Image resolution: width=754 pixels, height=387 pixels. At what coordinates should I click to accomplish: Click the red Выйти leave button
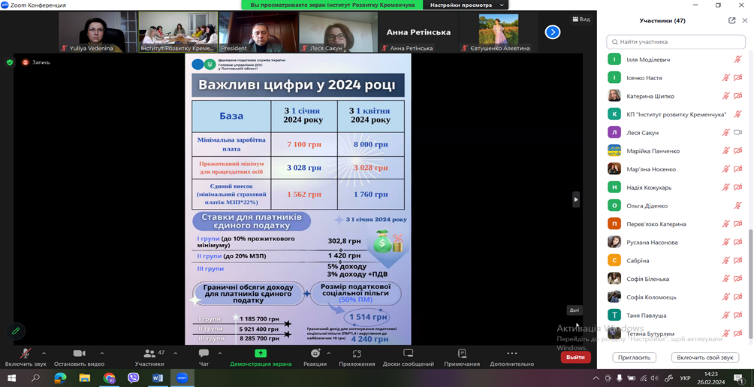pos(575,357)
